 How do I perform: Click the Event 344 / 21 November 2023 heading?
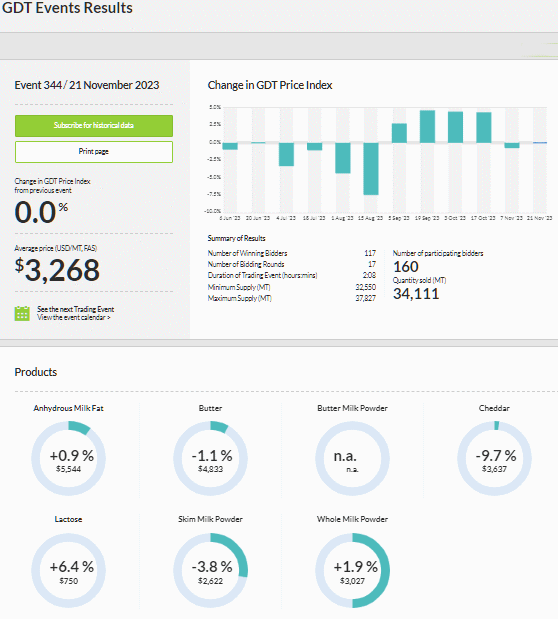coord(87,85)
